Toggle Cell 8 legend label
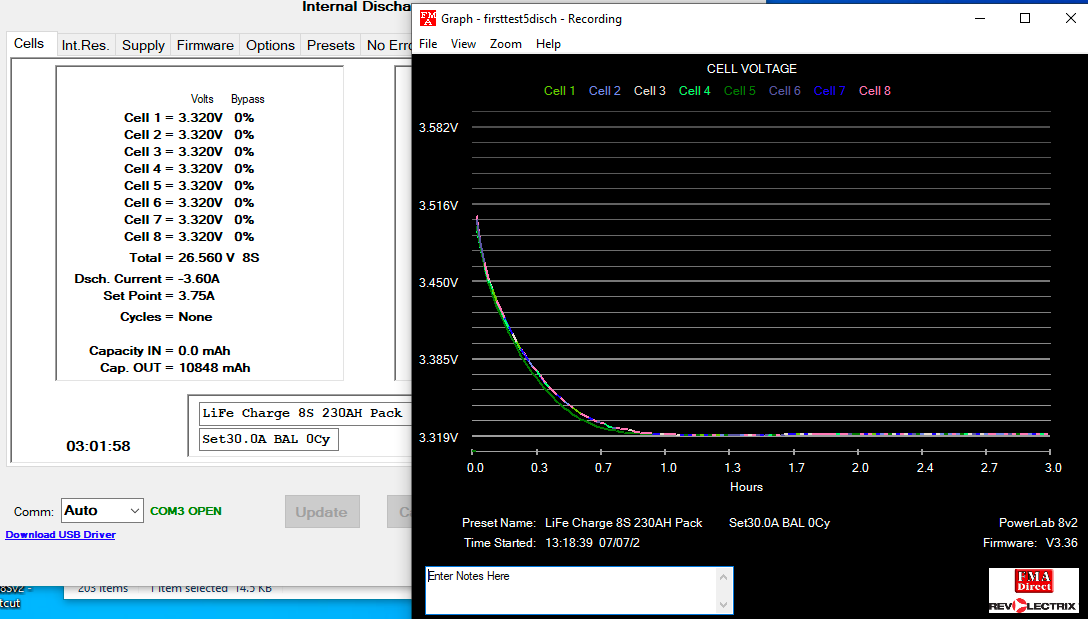Viewport: 1088px width, 619px height. [x=874, y=91]
